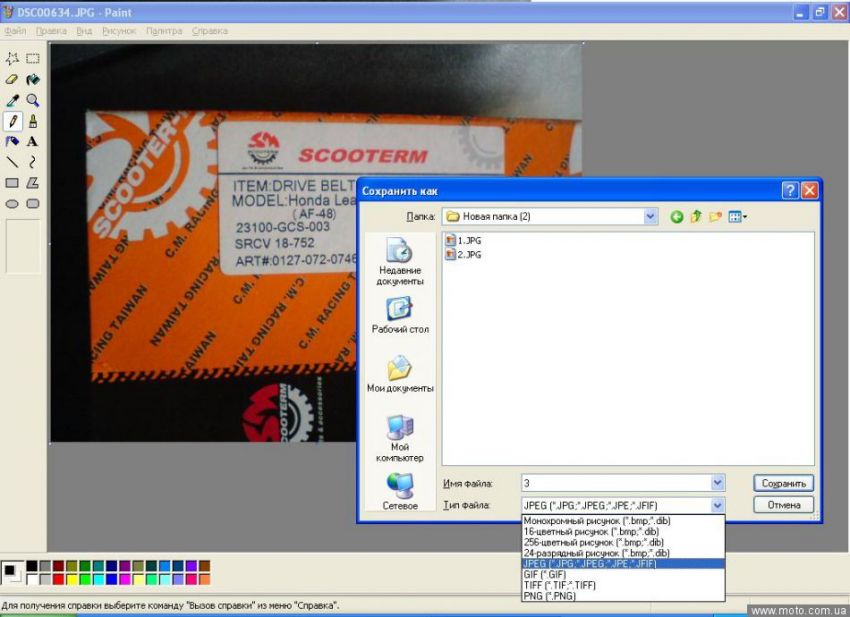Screen dimensions: 850x617
Task: Select the Ellipse tool
Action: [x=12, y=204]
